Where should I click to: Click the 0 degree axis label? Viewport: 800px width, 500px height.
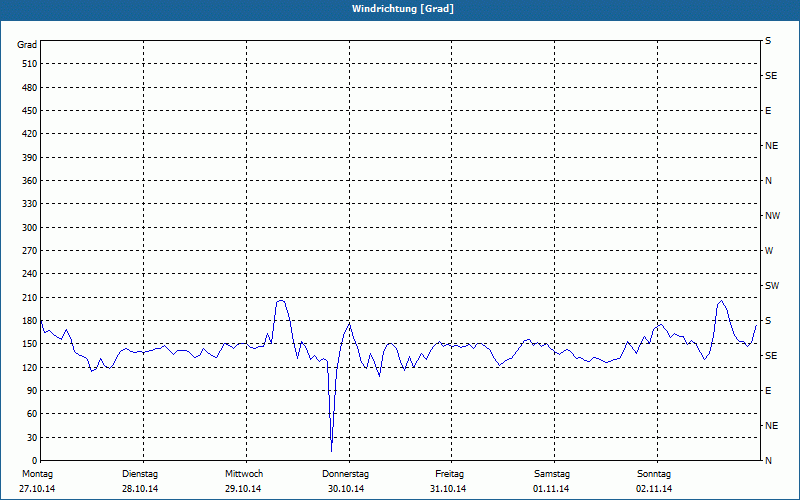(x=34, y=460)
